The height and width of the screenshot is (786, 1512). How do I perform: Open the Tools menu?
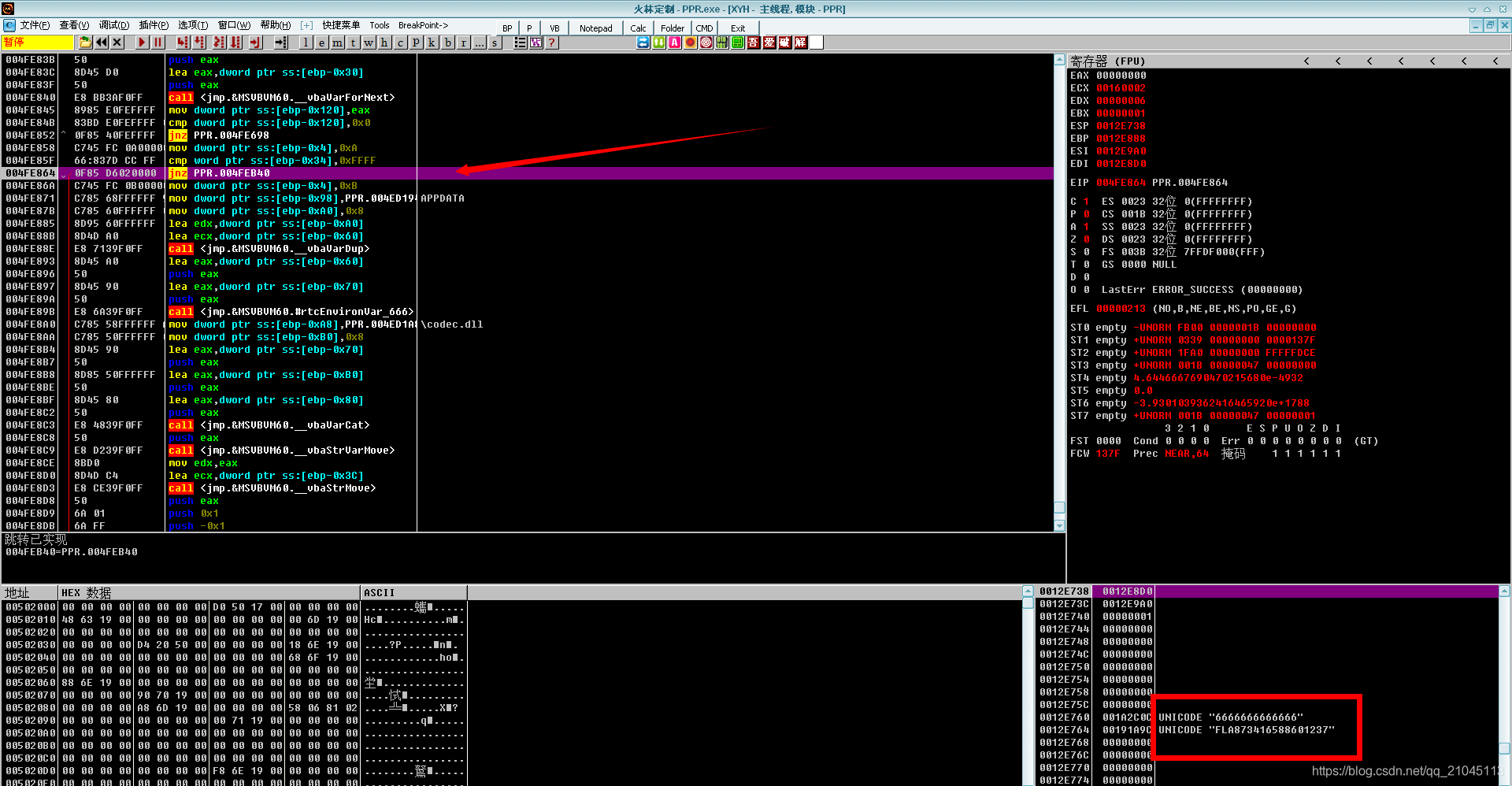[x=380, y=25]
